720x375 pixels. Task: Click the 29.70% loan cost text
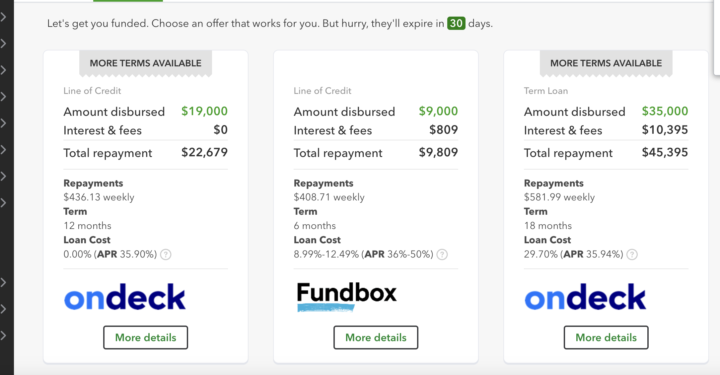tap(540, 254)
